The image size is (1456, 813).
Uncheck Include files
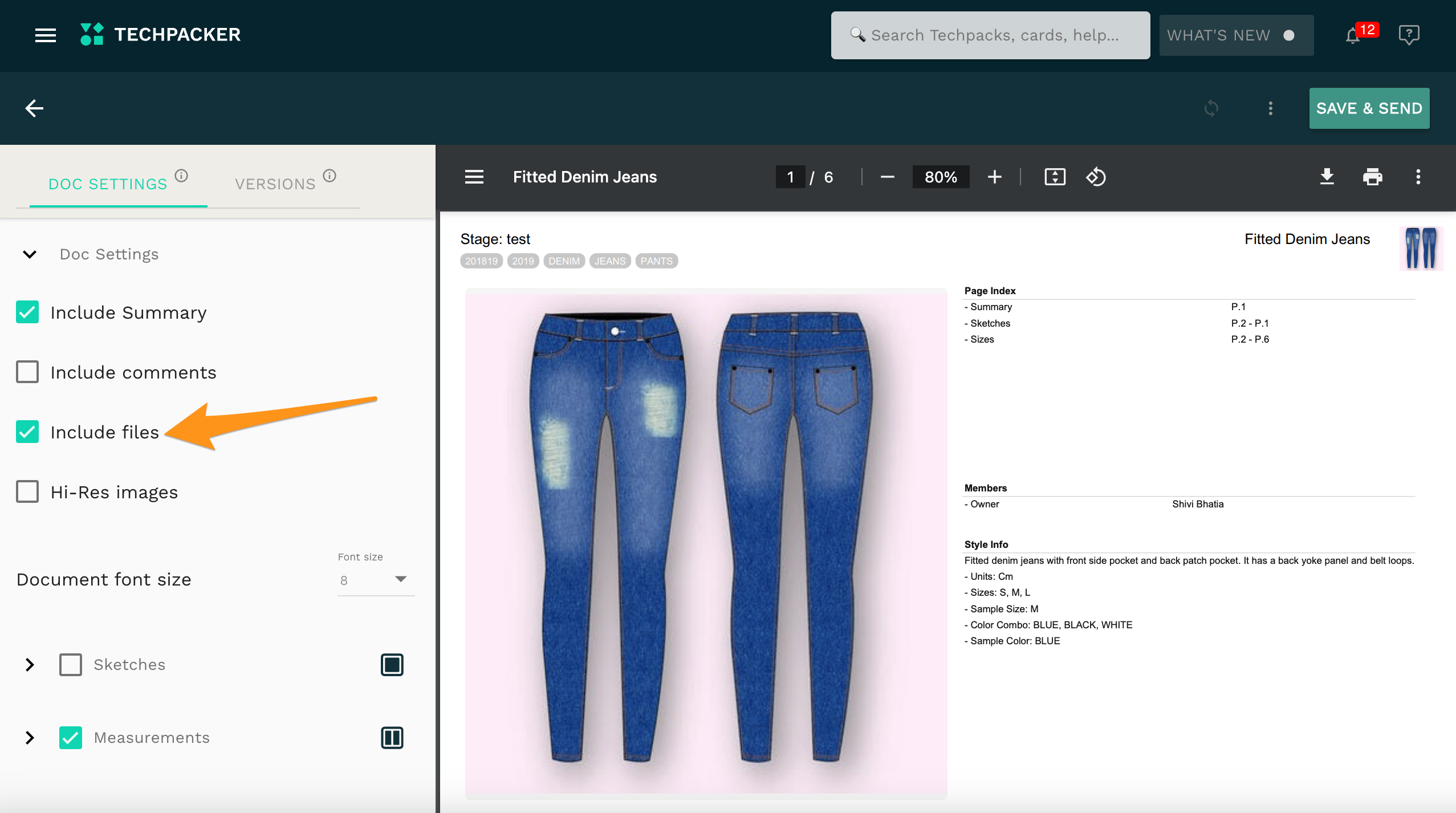[27, 432]
